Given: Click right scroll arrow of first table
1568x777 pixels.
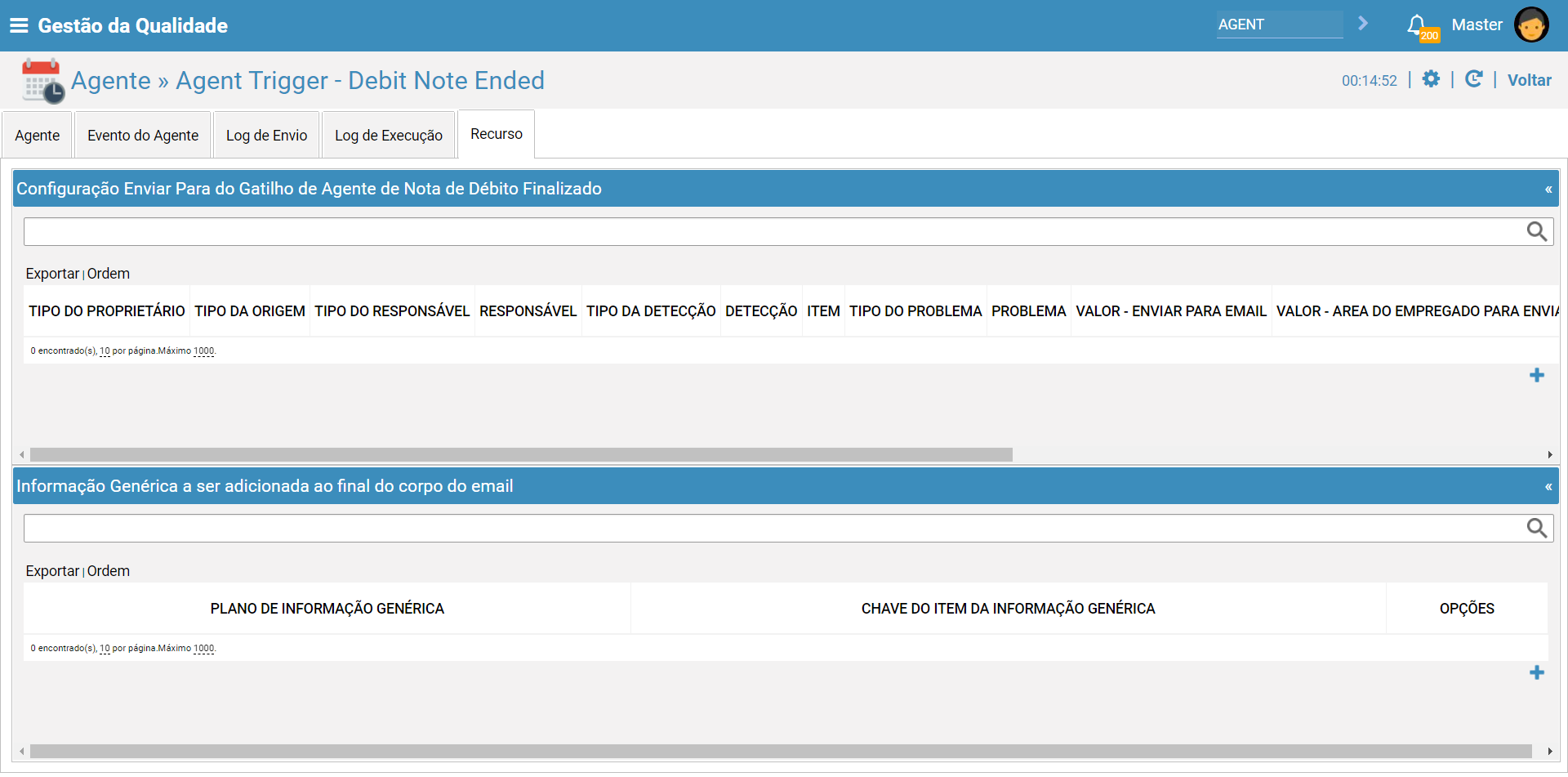Looking at the screenshot, I should 1550,454.
